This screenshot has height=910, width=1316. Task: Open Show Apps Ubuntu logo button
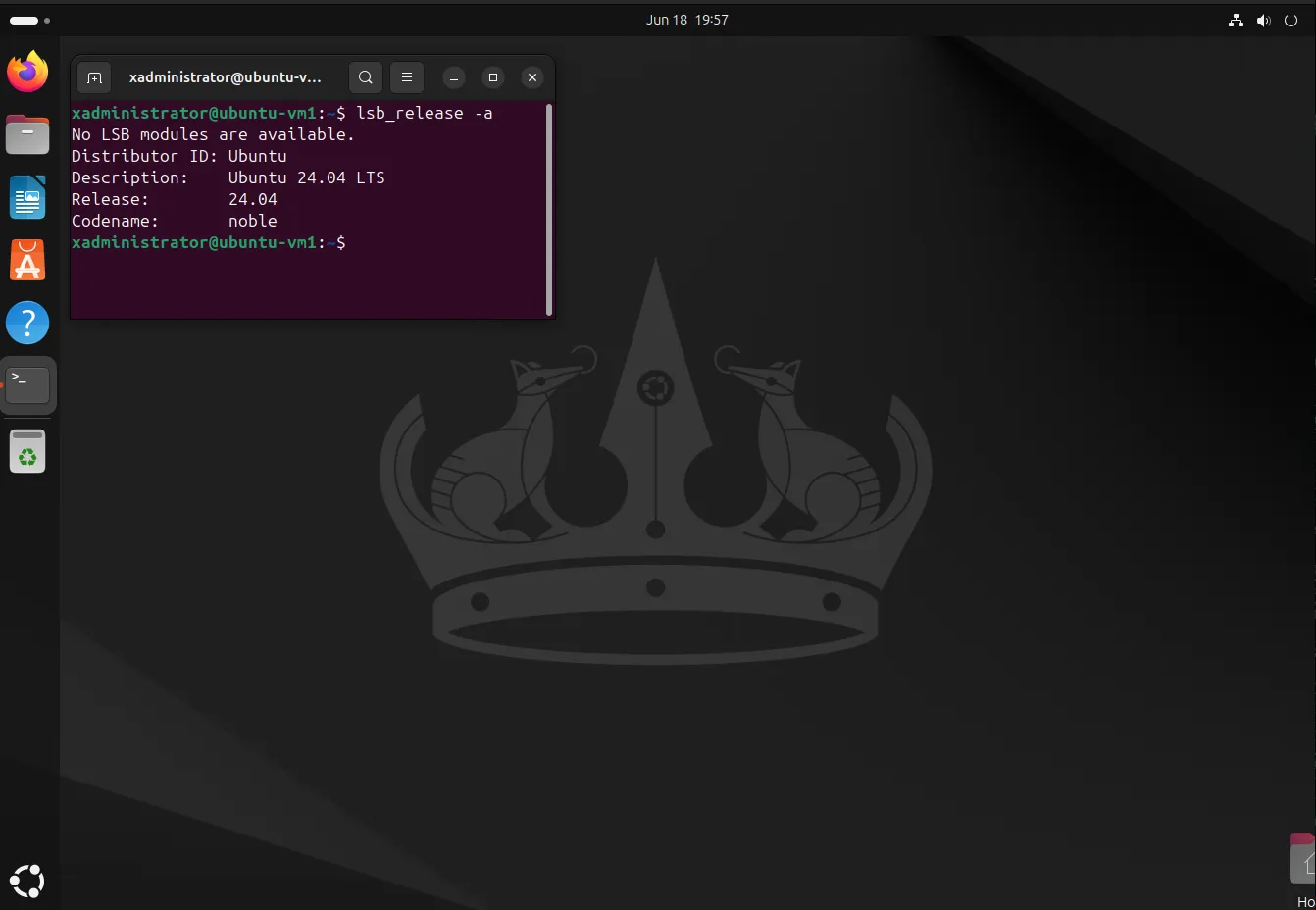point(27,881)
